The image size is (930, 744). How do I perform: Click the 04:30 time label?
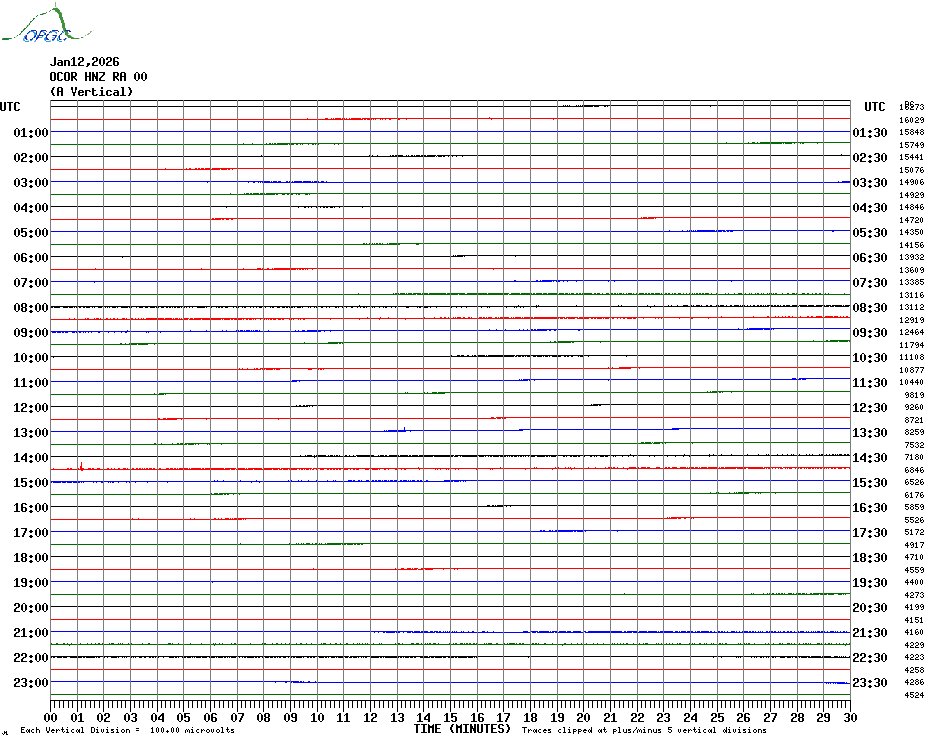click(870, 208)
